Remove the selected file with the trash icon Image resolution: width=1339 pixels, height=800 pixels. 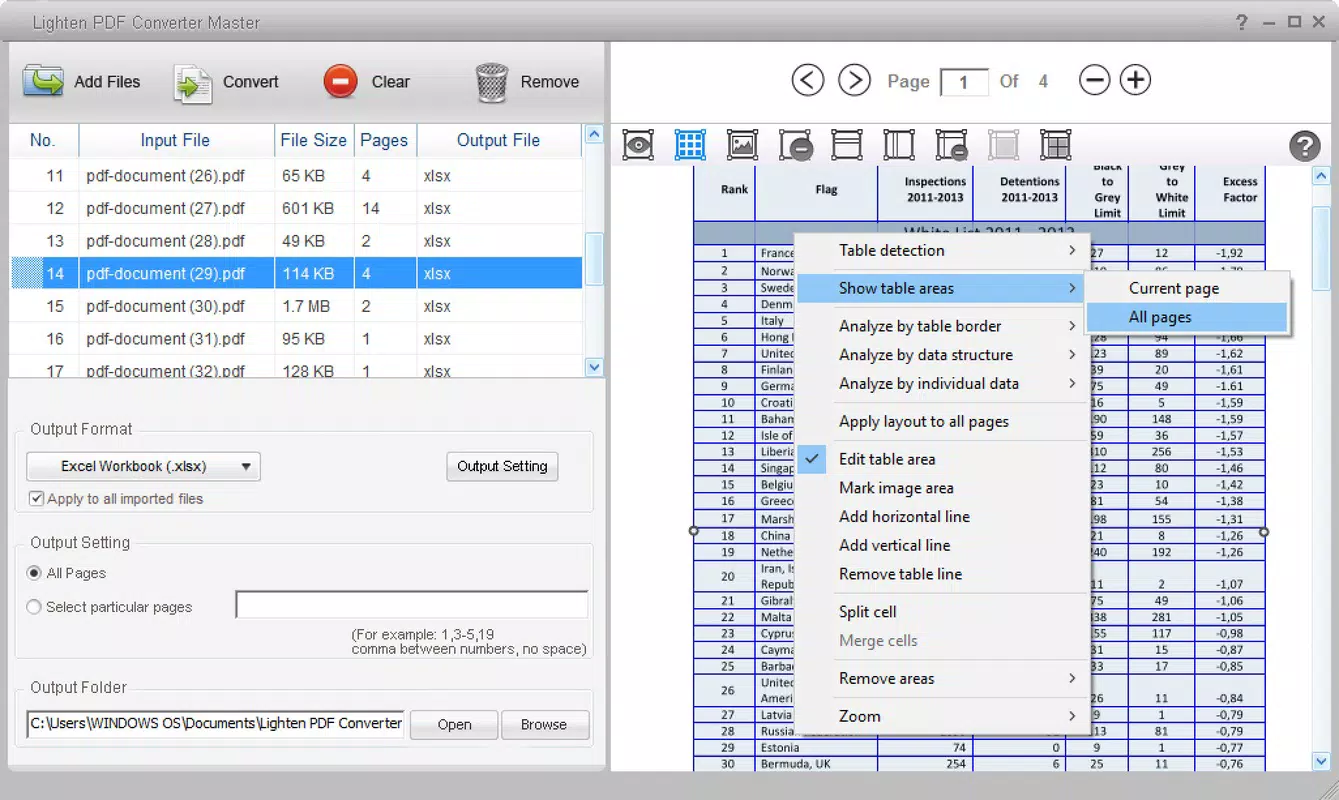pyautogui.click(x=491, y=83)
